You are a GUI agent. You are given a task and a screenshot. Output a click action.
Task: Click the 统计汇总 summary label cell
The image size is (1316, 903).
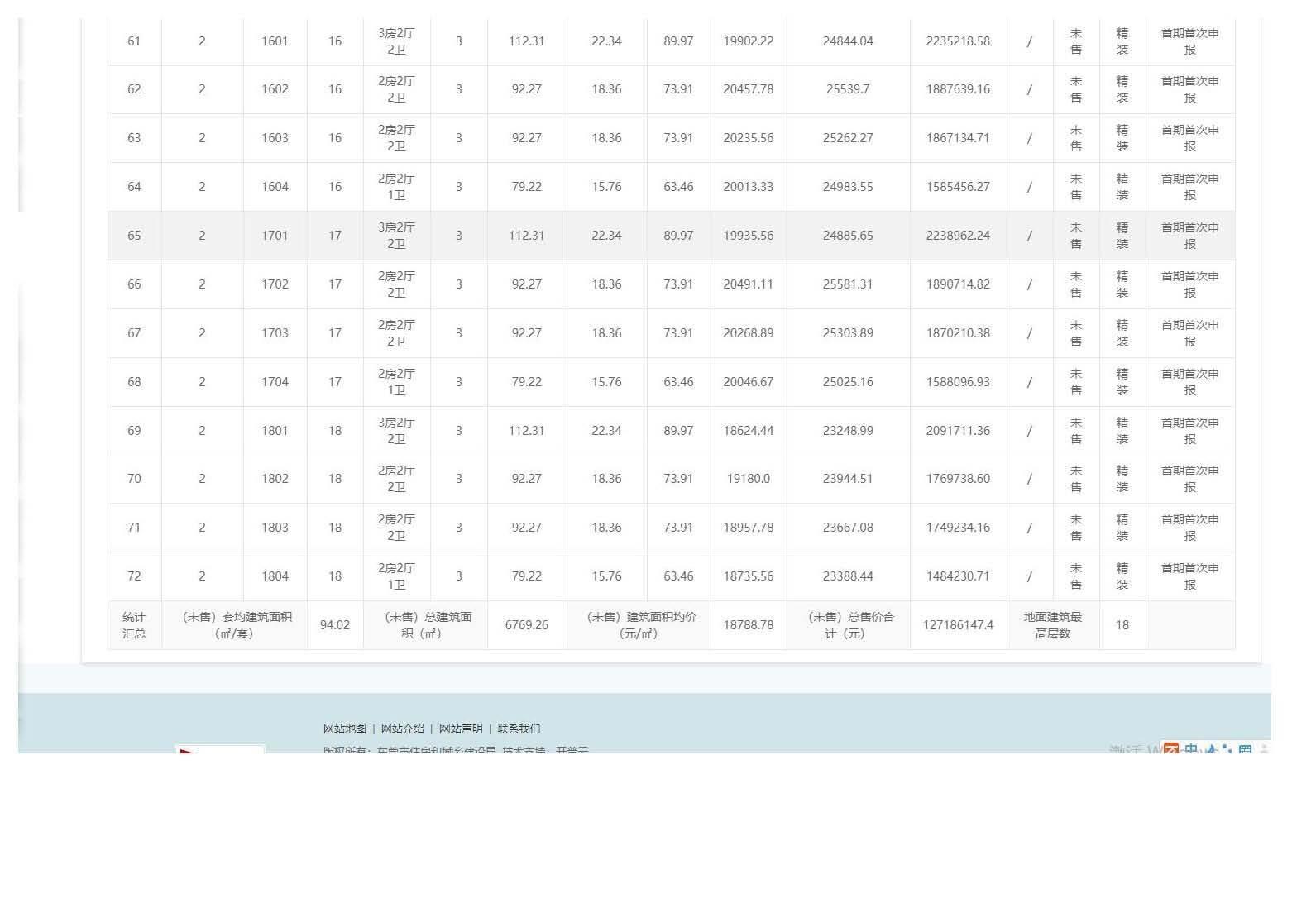(x=134, y=625)
